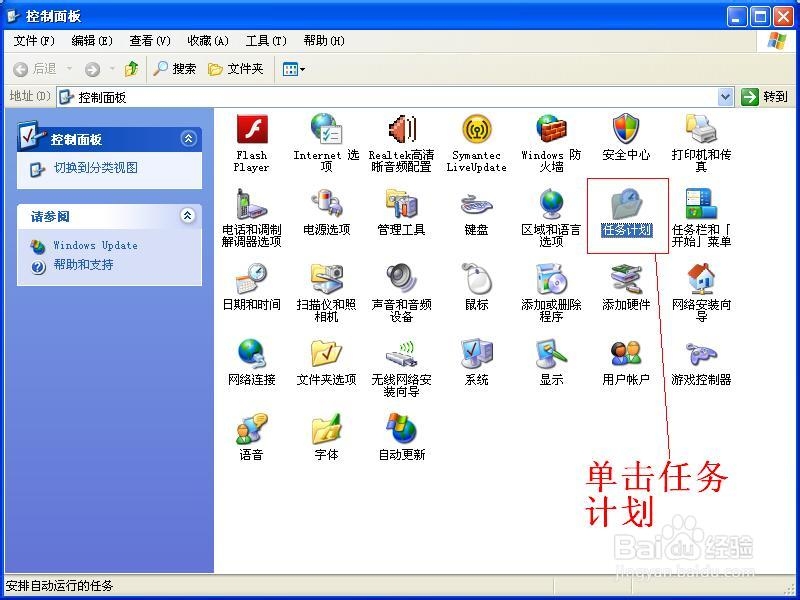
Task: Open 任务栏和「开始」菜单 icon
Action: click(701, 204)
